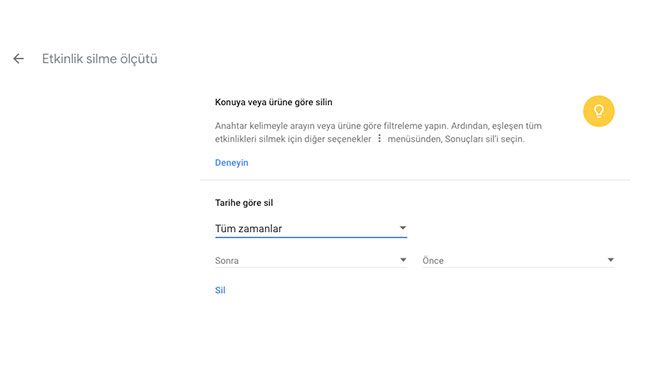Click the three-dot menu icon in the description
The height and width of the screenshot is (371, 660).
[379, 138]
